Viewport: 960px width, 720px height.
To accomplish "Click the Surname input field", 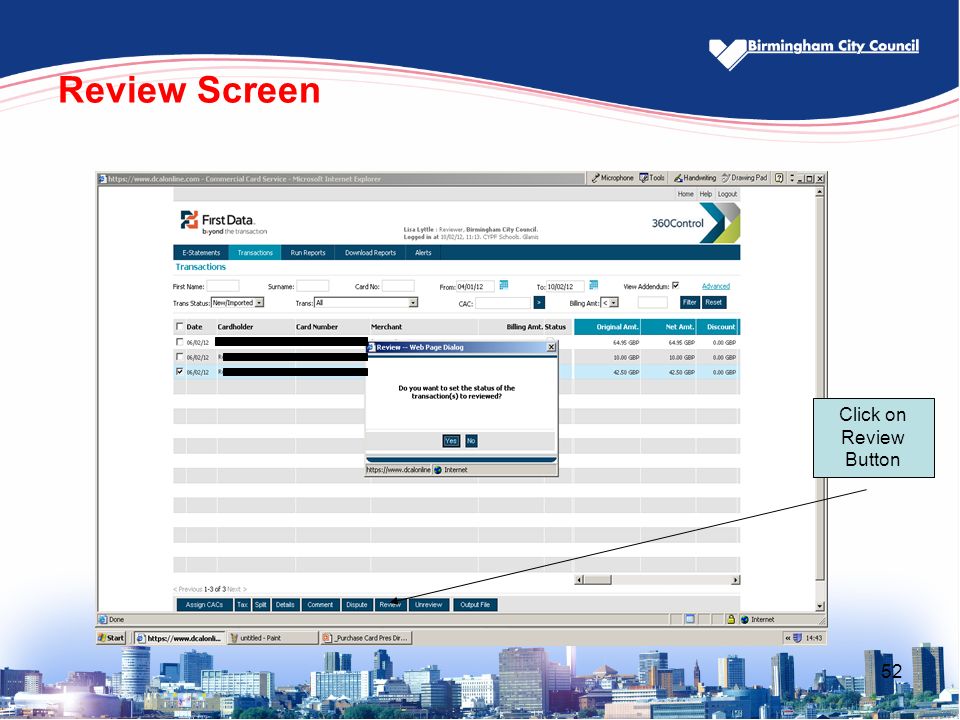I will coord(312,286).
